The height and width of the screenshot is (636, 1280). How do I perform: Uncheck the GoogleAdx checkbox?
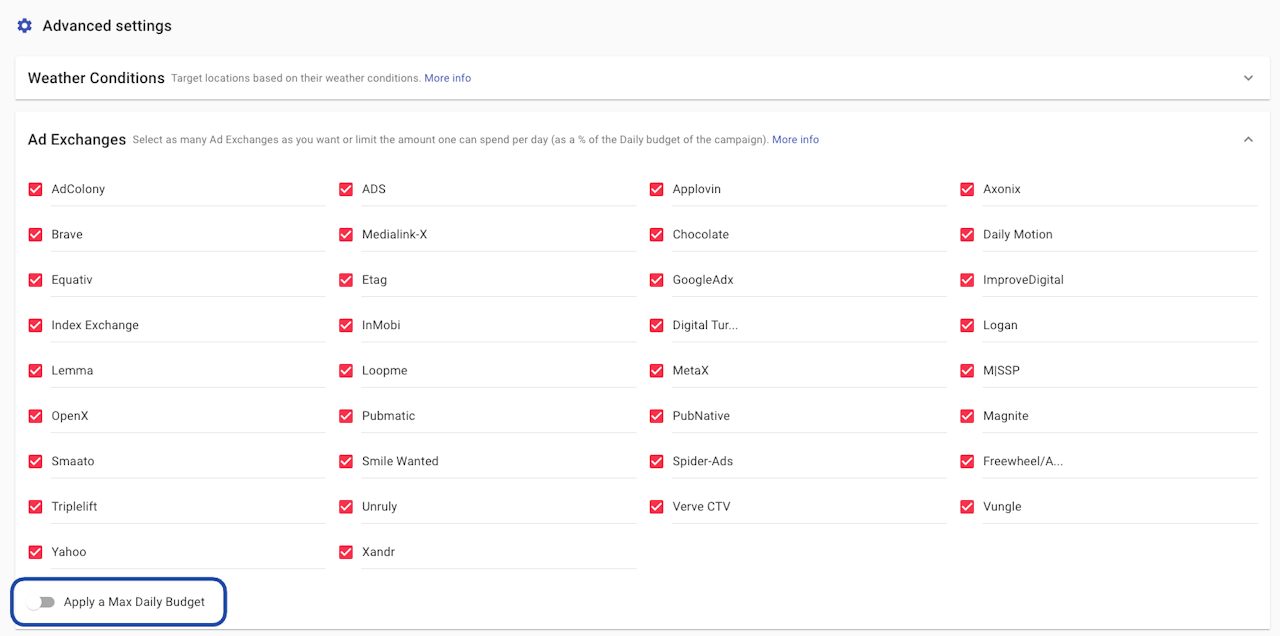[x=657, y=280]
